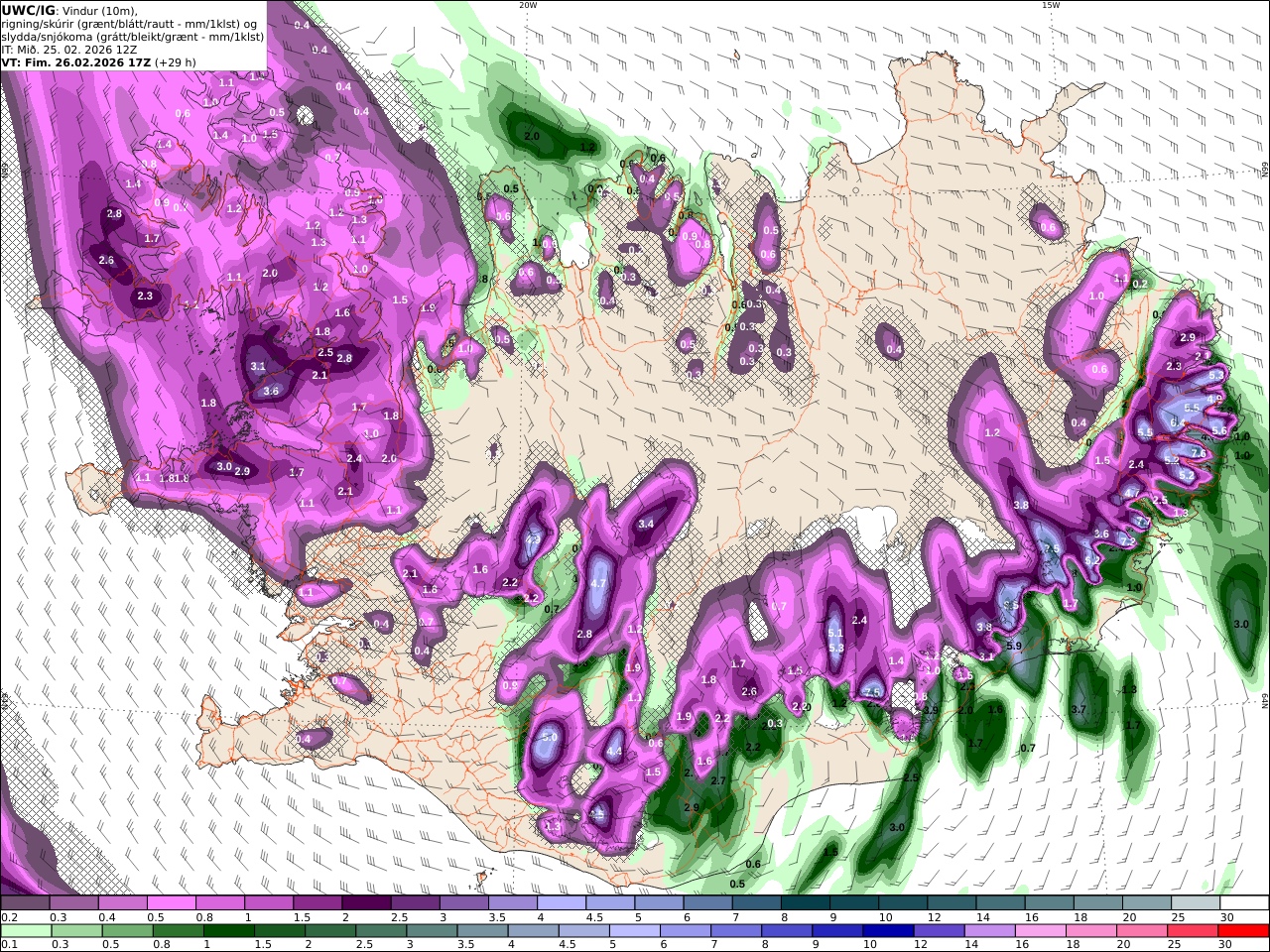The width and height of the screenshot is (1270, 952).
Task: Pick the violet lower-scale swatch between 12 and 14
Action: point(939,930)
